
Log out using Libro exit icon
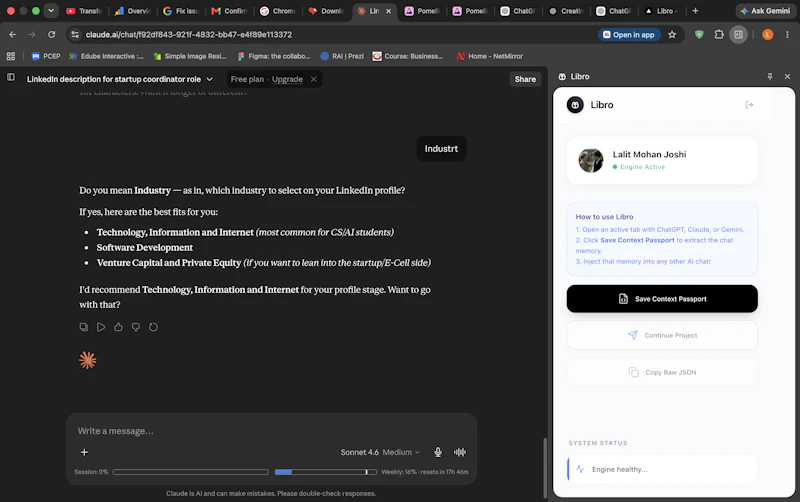[x=749, y=105]
